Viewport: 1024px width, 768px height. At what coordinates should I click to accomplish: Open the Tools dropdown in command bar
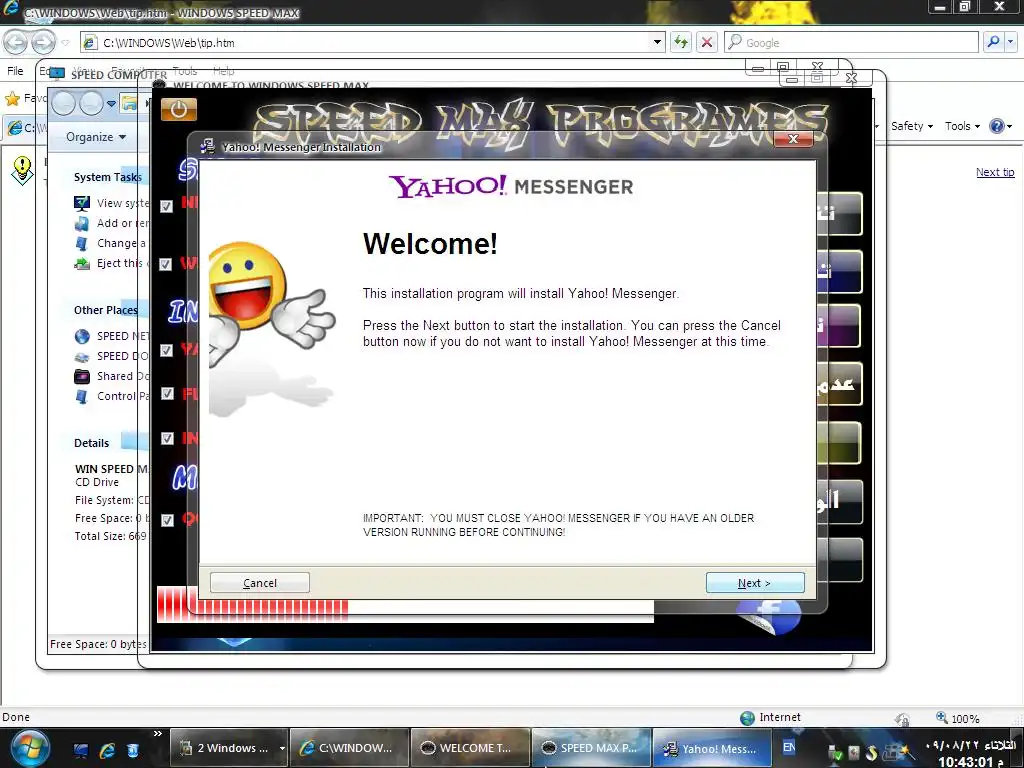[962, 126]
